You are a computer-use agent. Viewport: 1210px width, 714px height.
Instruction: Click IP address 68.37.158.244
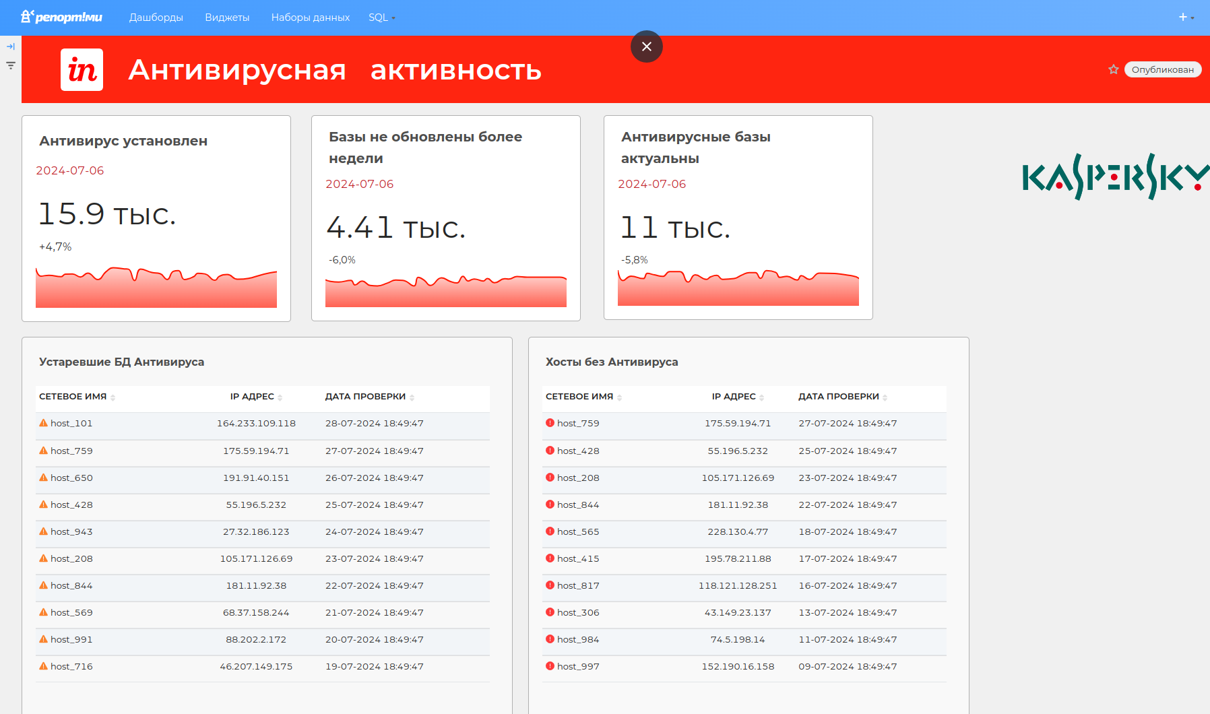click(256, 613)
